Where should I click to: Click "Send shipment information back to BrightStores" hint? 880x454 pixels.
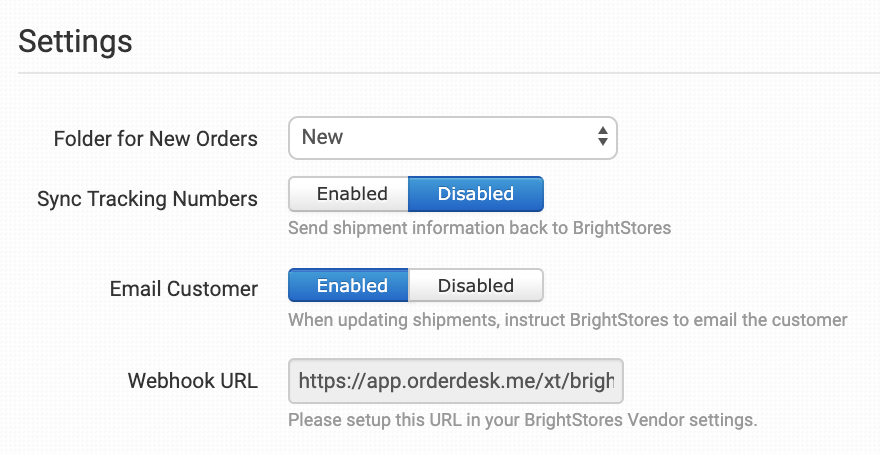point(479,228)
